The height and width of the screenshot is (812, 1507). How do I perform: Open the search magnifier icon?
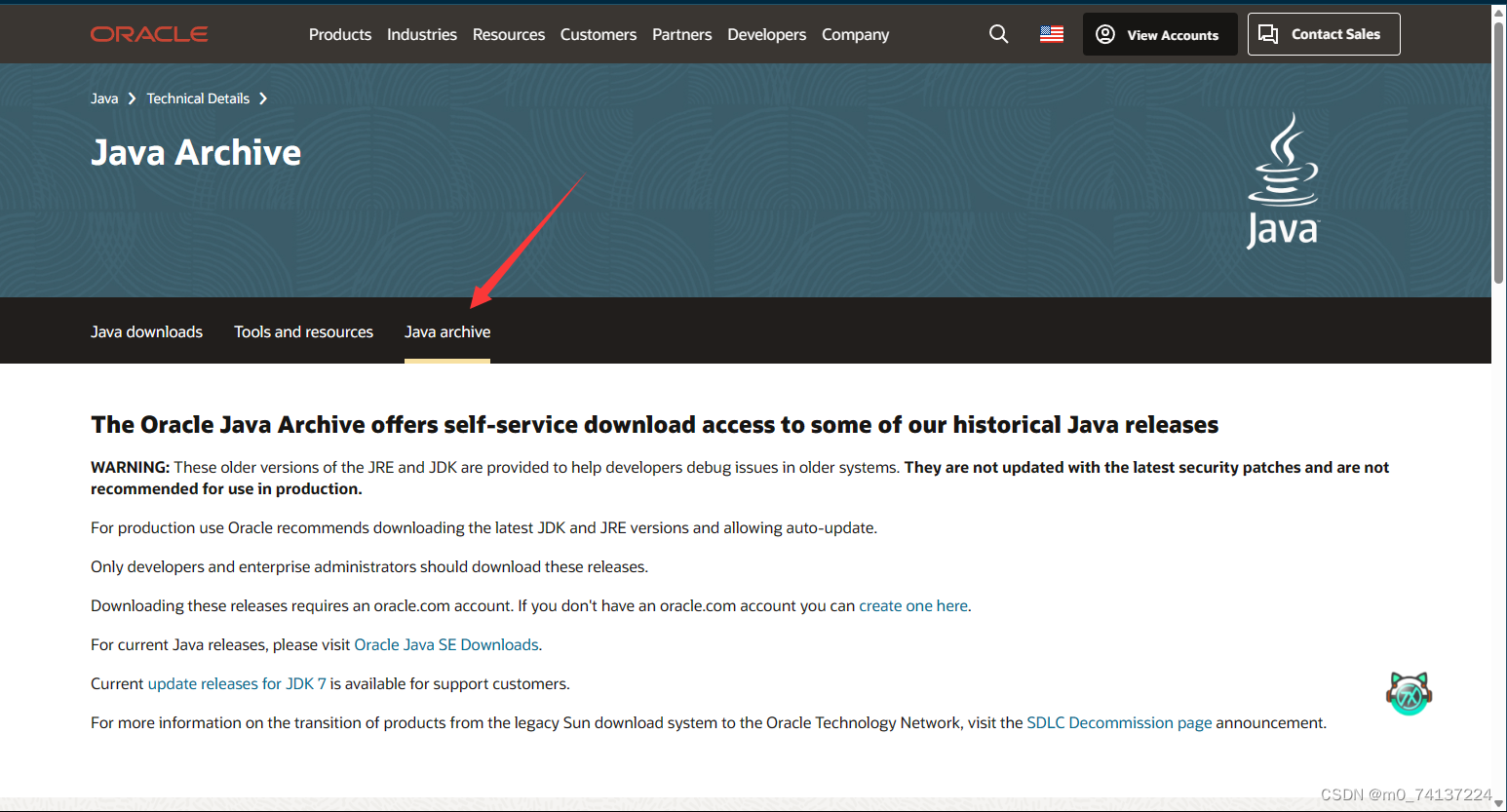click(x=998, y=34)
